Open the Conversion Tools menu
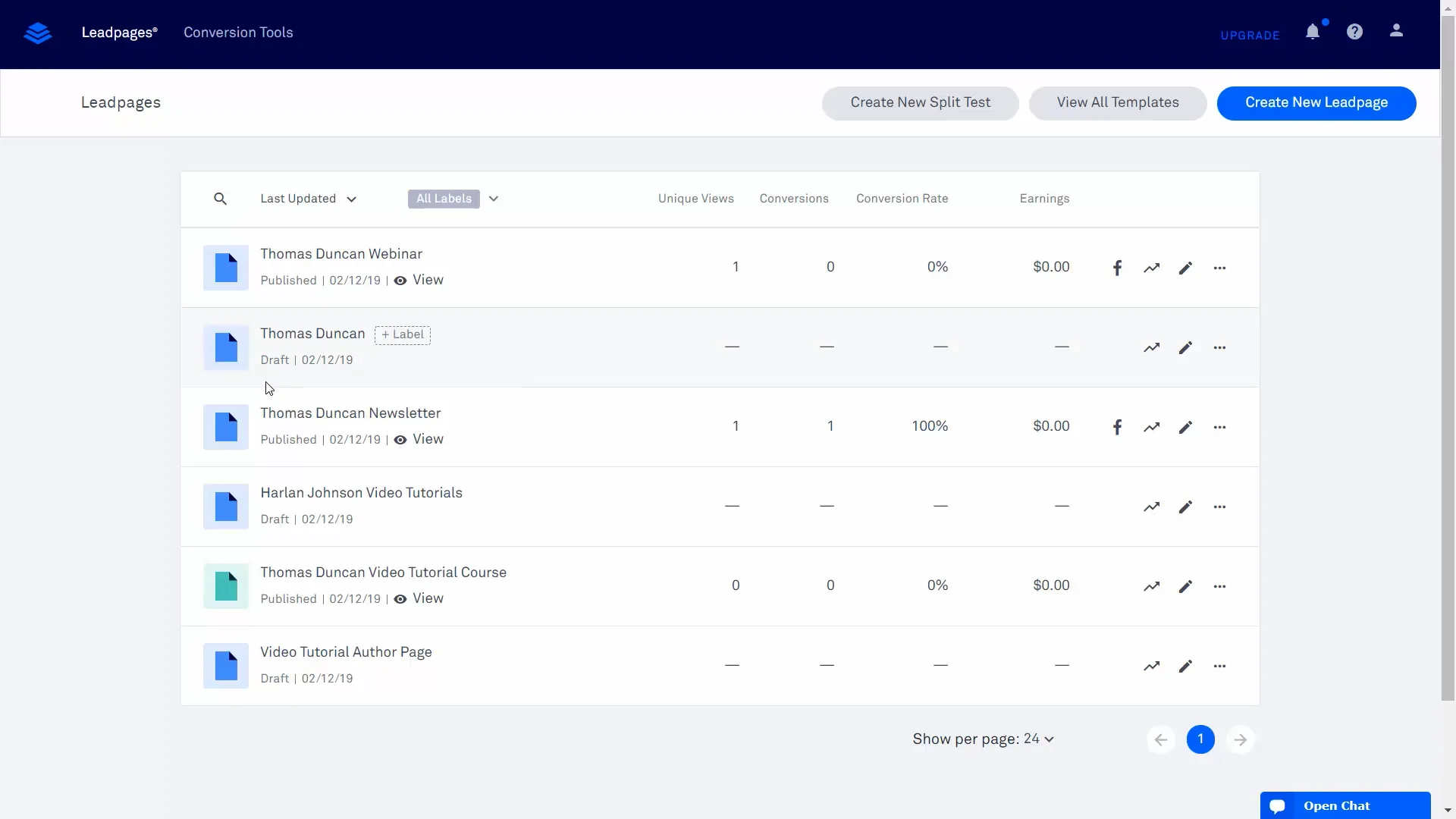This screenshot has height=819, width=1456. click(238, 33)
